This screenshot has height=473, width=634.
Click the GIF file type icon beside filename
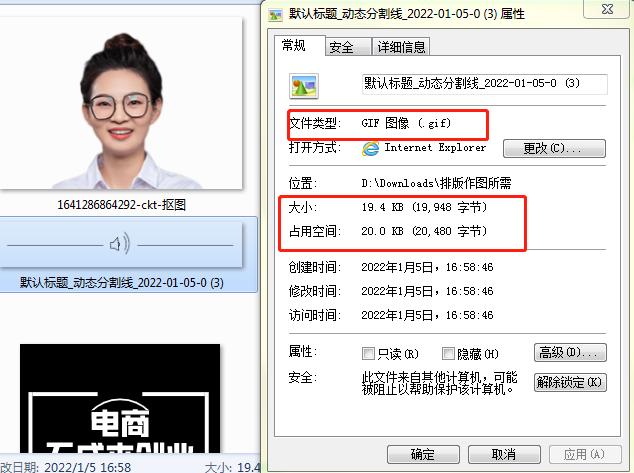[303, 84]
